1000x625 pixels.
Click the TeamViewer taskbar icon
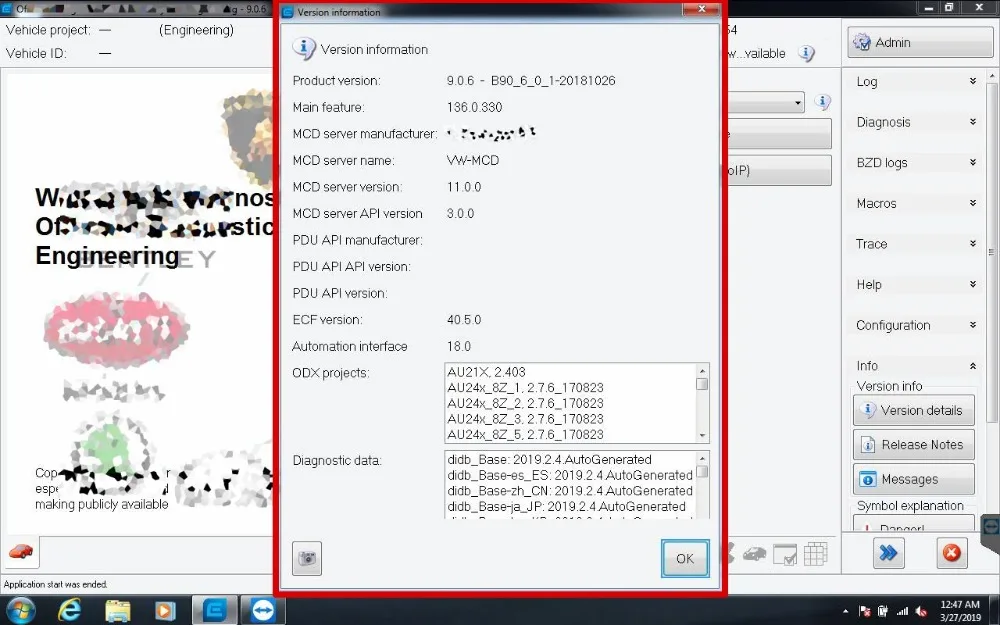tap(262, 610)
